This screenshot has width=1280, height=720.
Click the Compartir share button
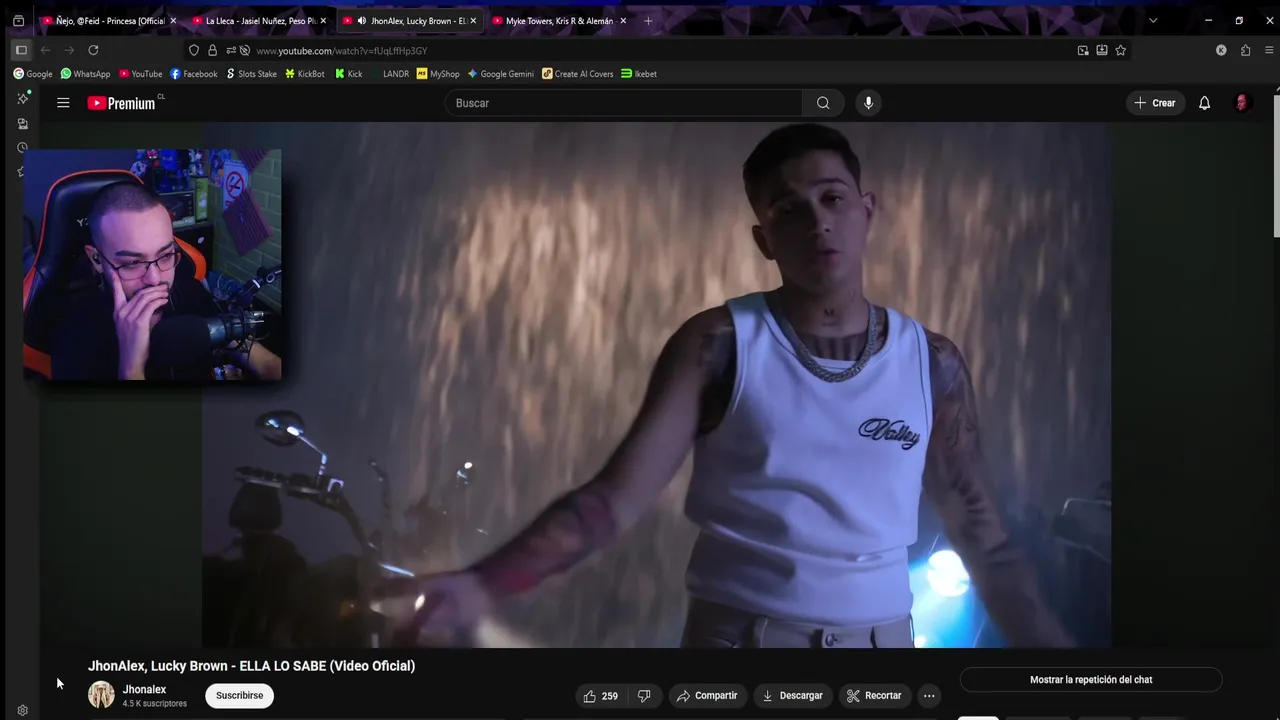coord(707,696)
